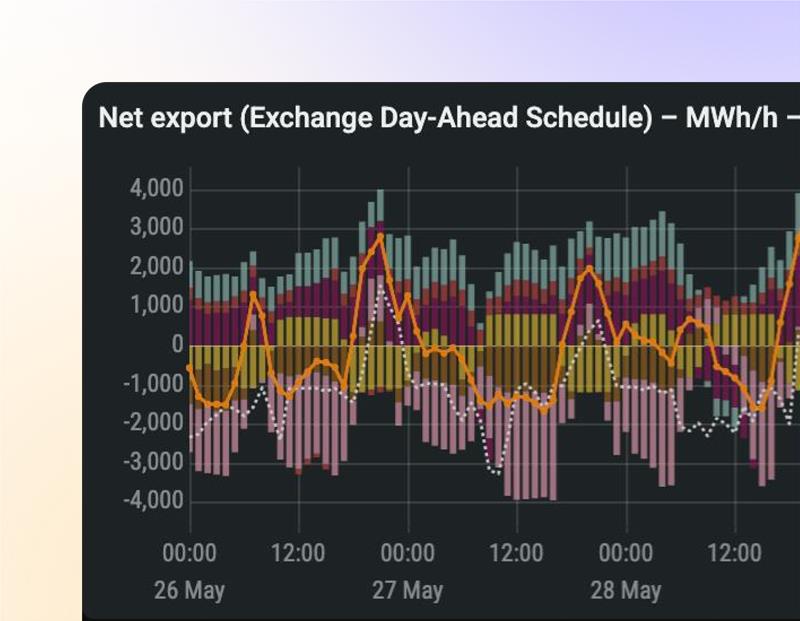Select the 00:00 label above 27 May
The image size is (800, 621).
click(x=407, y=553)
